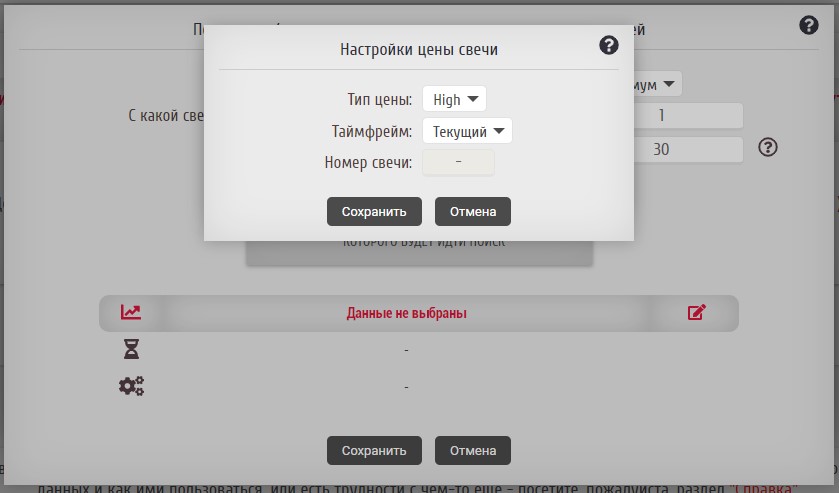
Task: Click the lower 'Сохранить' button
Action: (374, 450)
